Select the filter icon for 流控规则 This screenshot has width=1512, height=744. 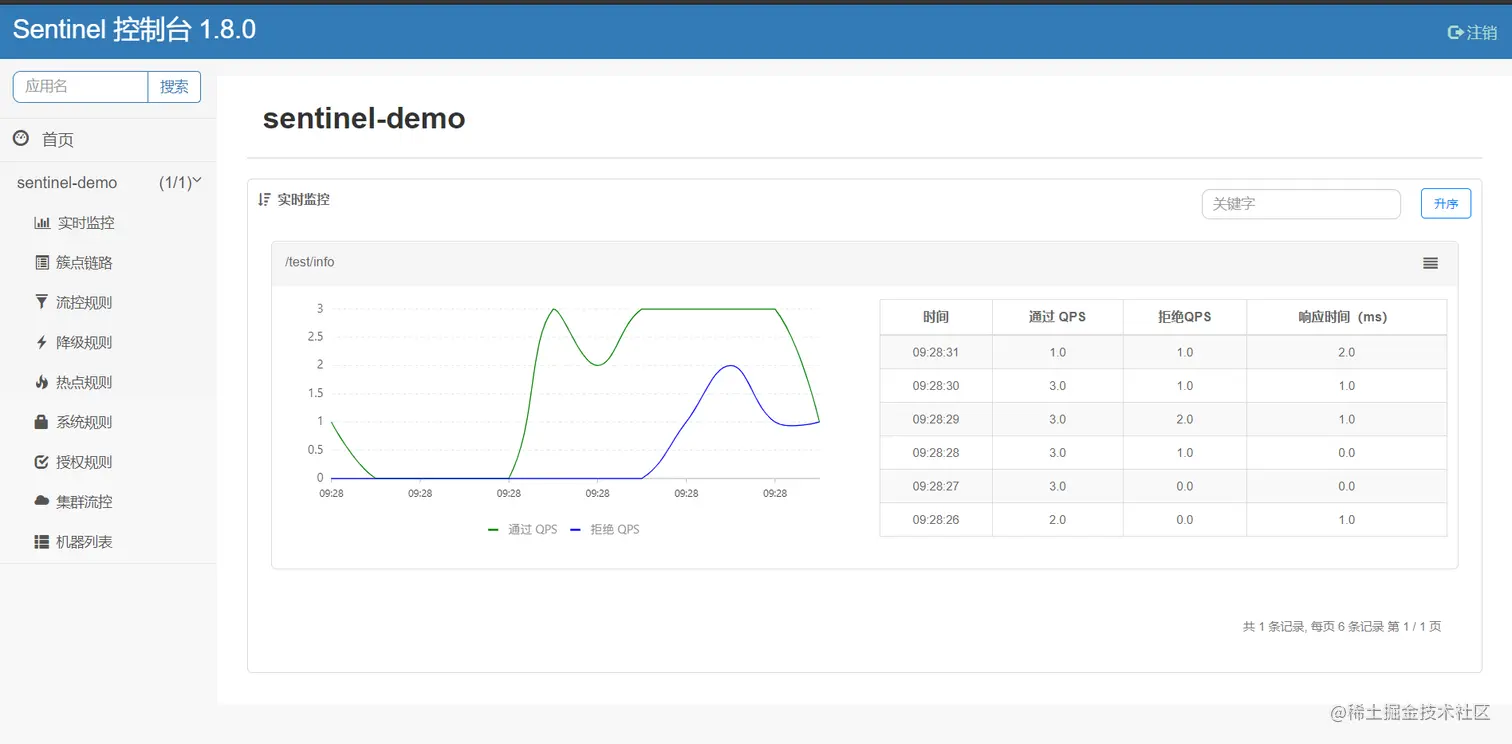point(41,302)
